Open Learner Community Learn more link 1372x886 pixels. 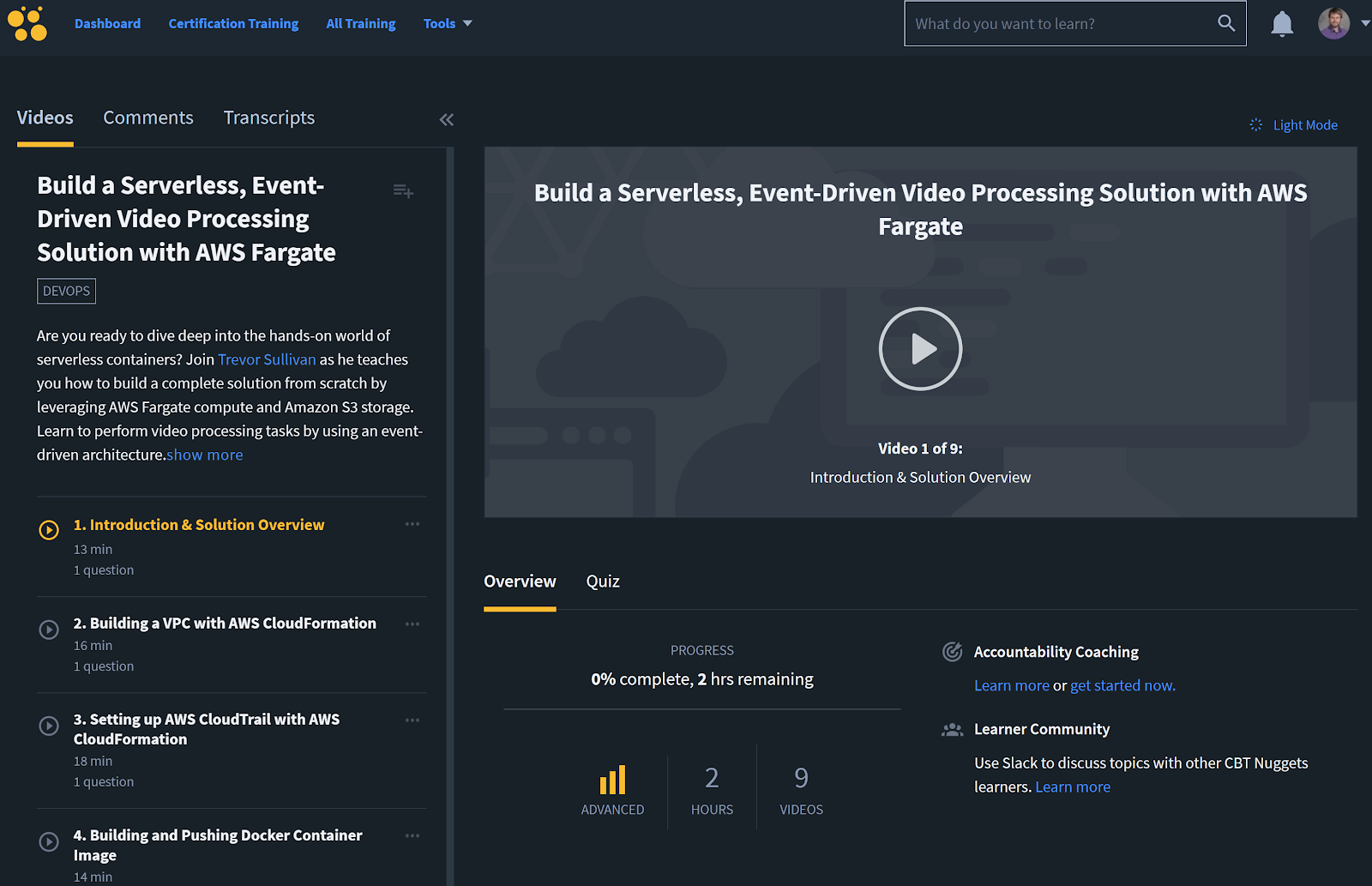pyautogui.click(x=1073, y=787)
